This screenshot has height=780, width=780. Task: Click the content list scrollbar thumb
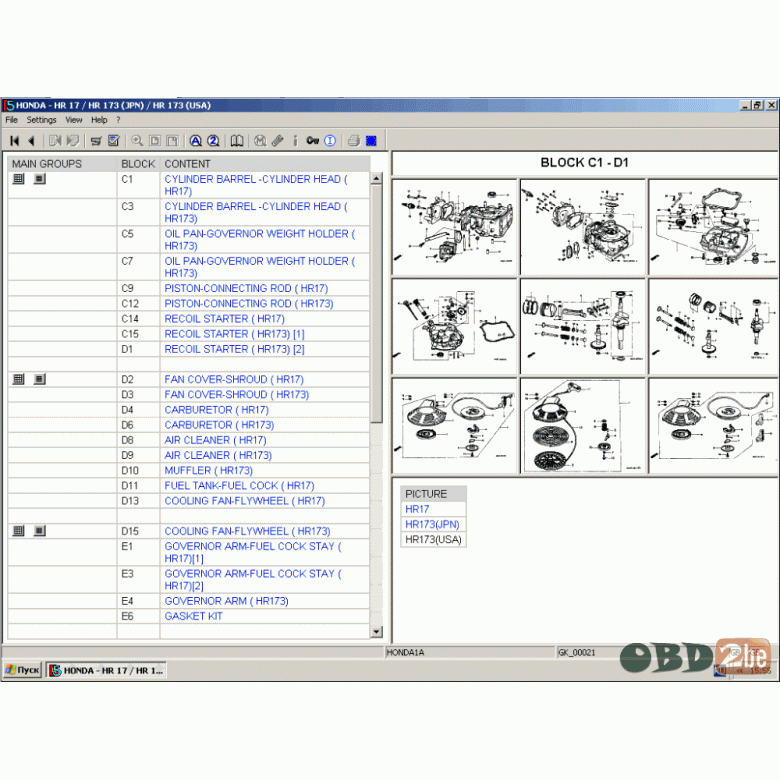coord(377,304)
